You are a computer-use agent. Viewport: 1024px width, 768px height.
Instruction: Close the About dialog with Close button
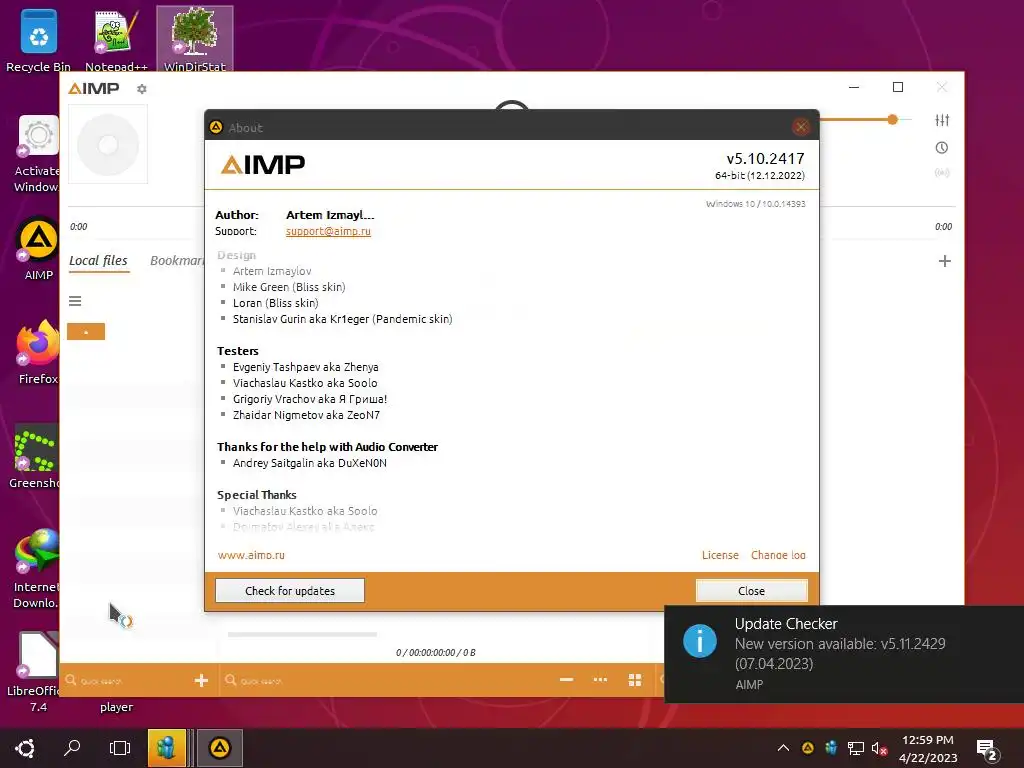[751, 590]
